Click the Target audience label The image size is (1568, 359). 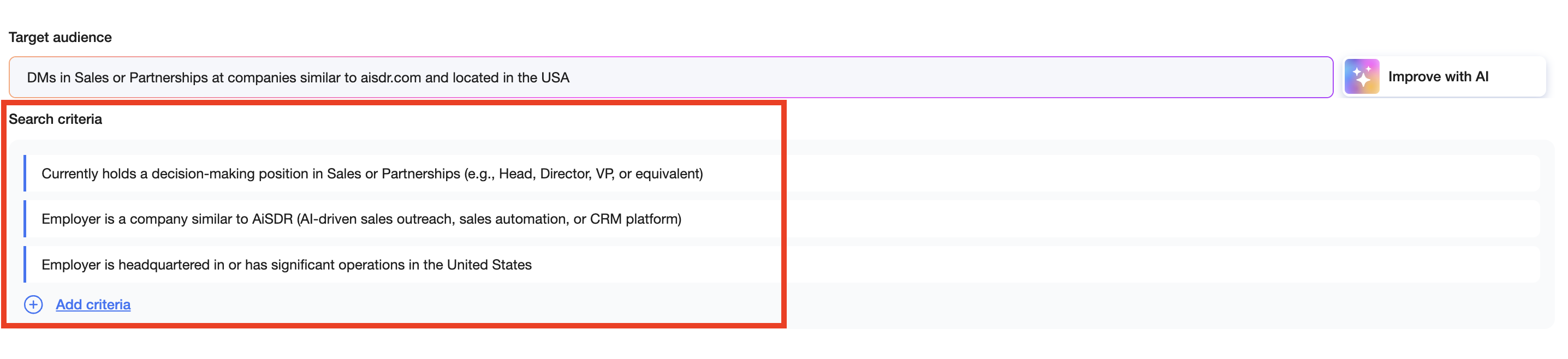pos(60,37)
